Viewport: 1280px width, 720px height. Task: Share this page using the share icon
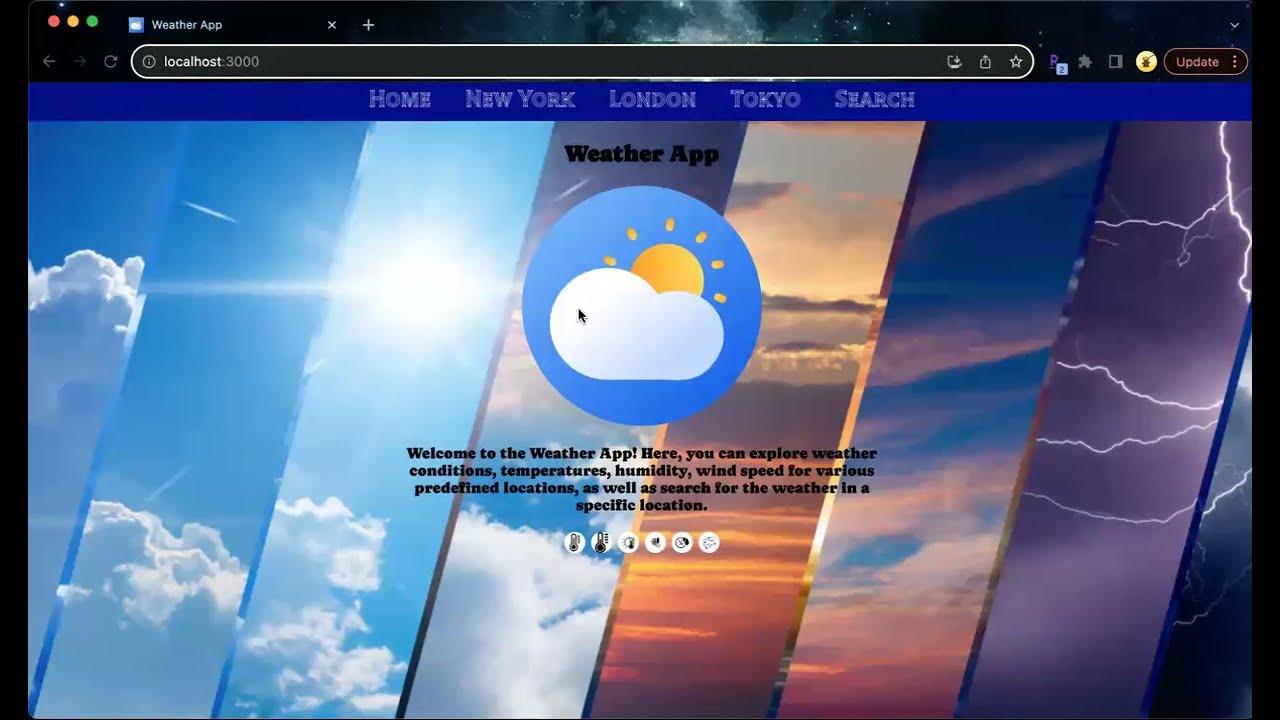[985, 62]
